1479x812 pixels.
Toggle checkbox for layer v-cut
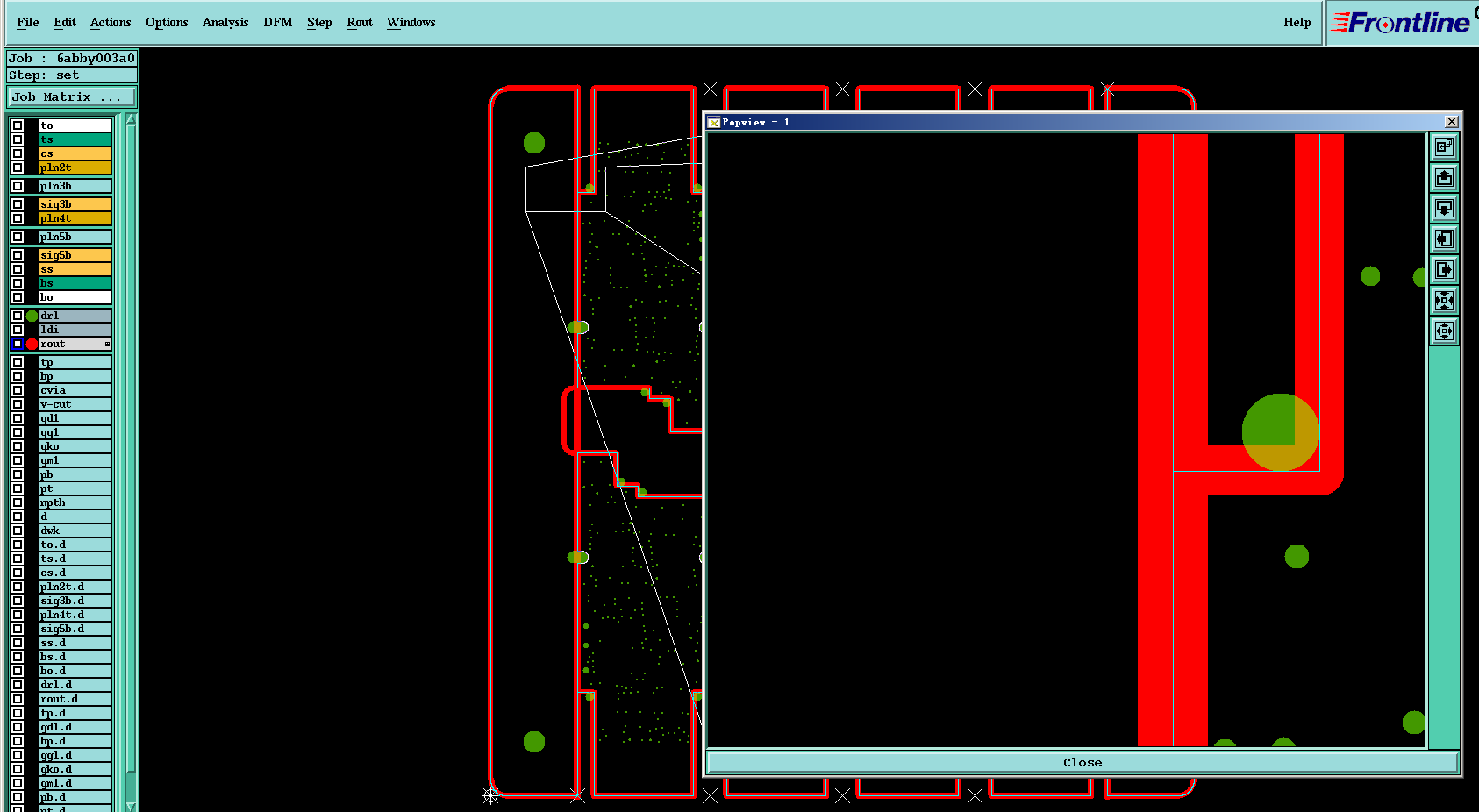[18, 404]
